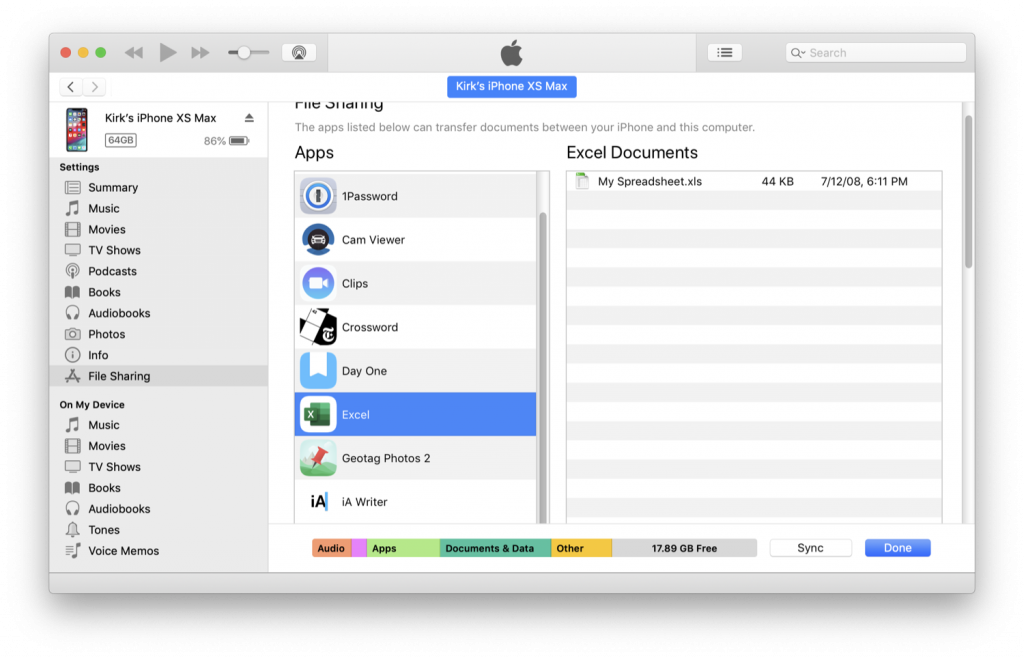The height and width of the screenshot is (658, 1024).
Task: Toggle the list view switcher in the toolbar
Action: point(724,52)
